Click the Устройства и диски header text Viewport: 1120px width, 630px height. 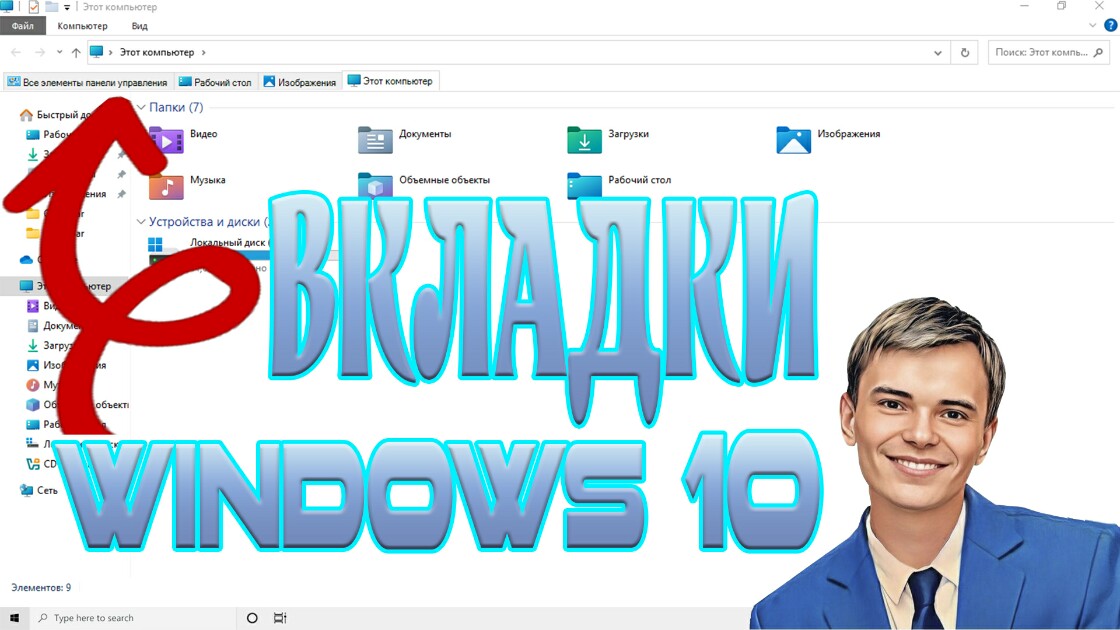pos(209,222)
